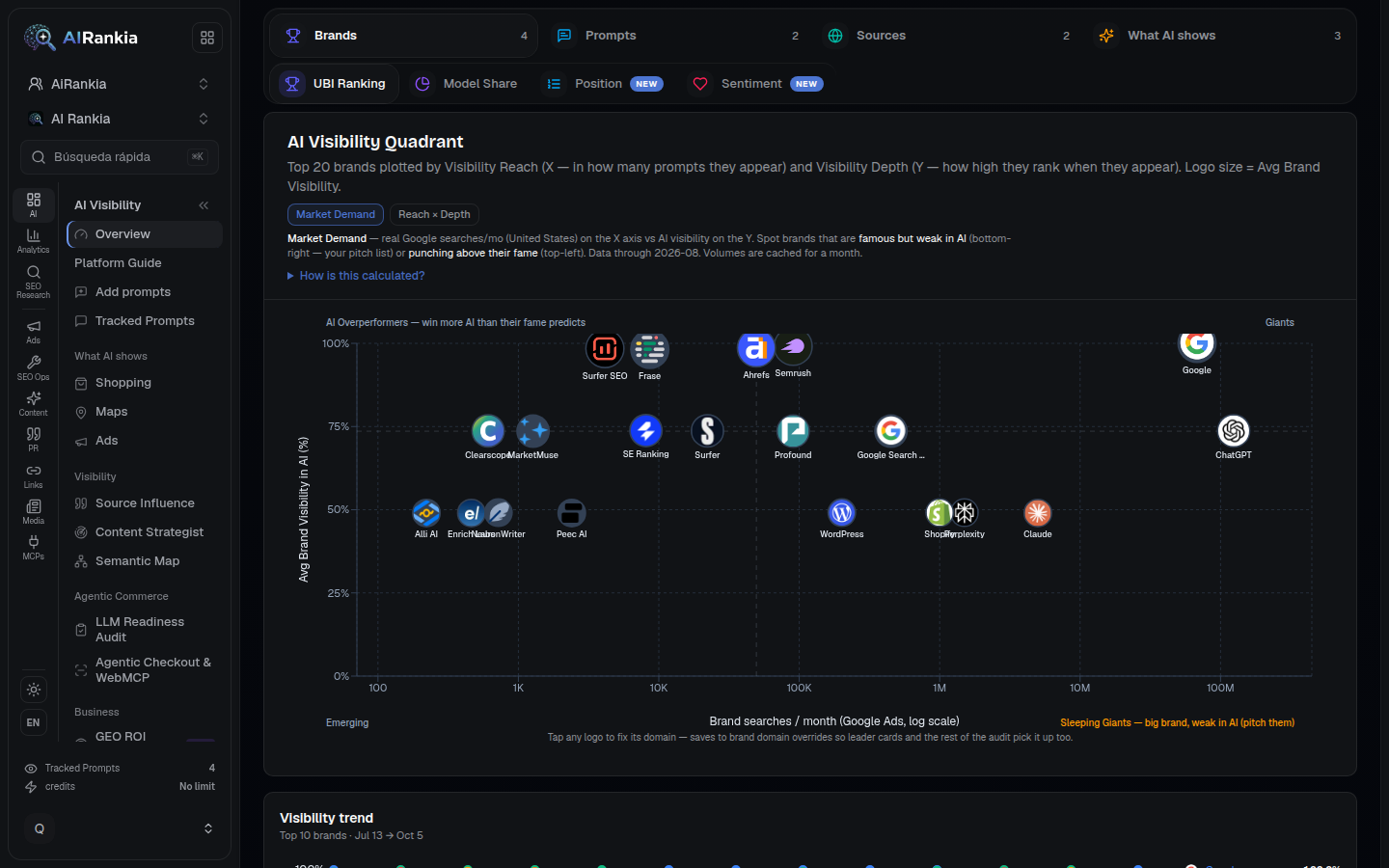Go to Overview in sidebar
This screenshot has height=868, width=1389.
[x=145, y=234]
